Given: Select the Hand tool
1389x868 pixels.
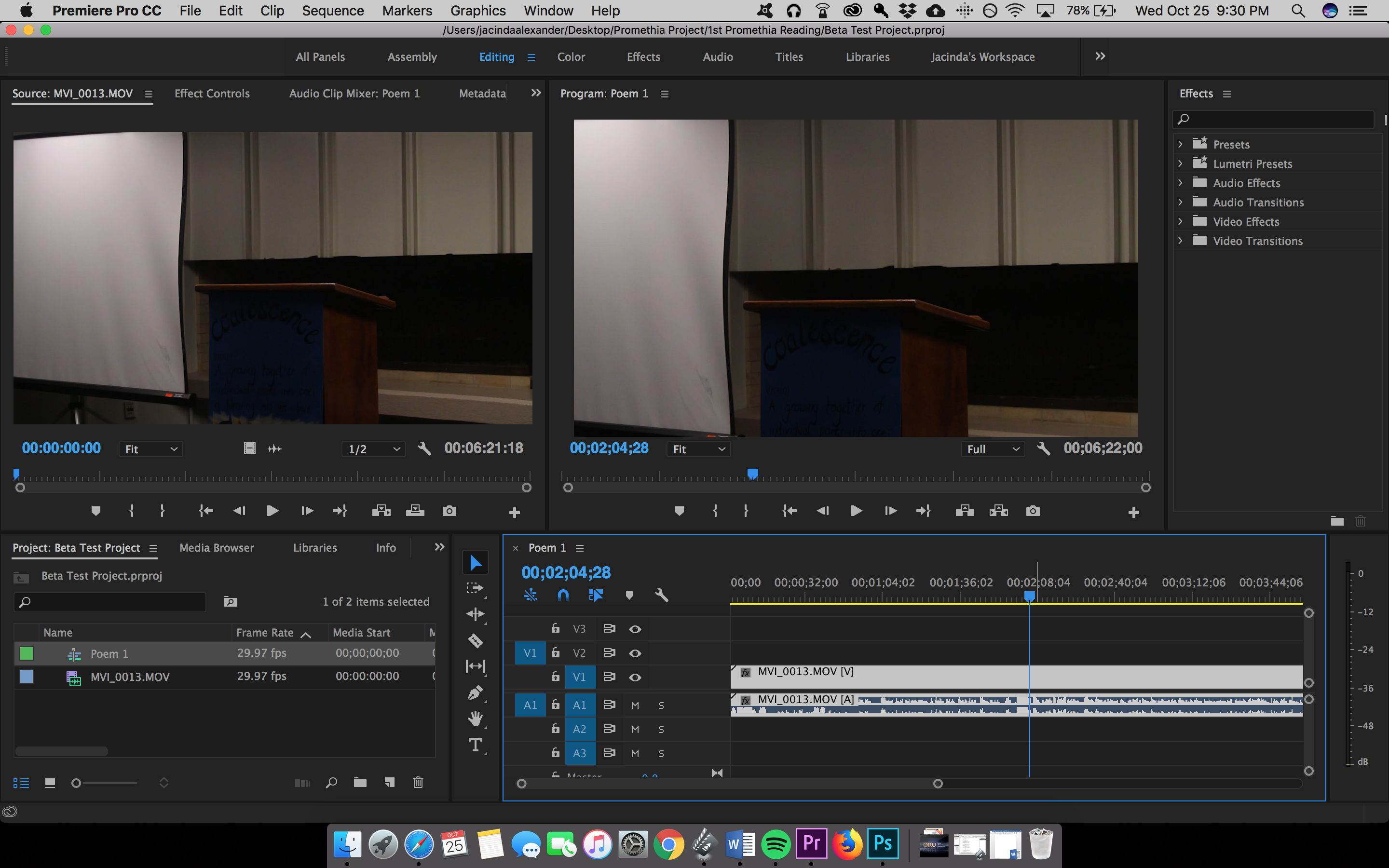Looking at the screenshot, I should coord(475,719).
